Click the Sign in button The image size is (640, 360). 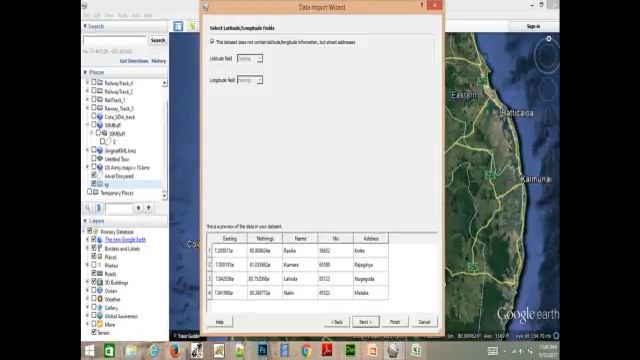tap(533, 26)
